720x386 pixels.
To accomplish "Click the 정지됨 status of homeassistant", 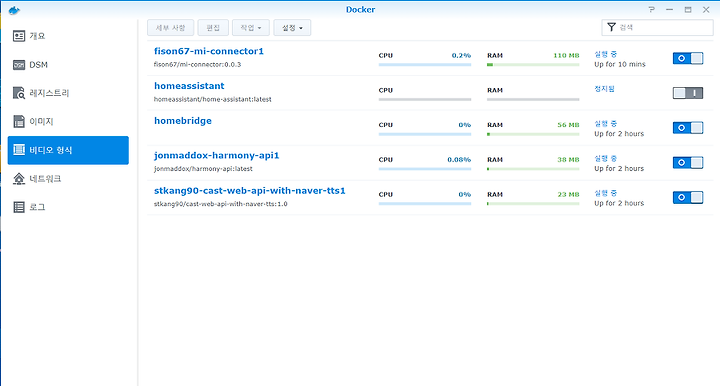I will (x=604, y=89).
